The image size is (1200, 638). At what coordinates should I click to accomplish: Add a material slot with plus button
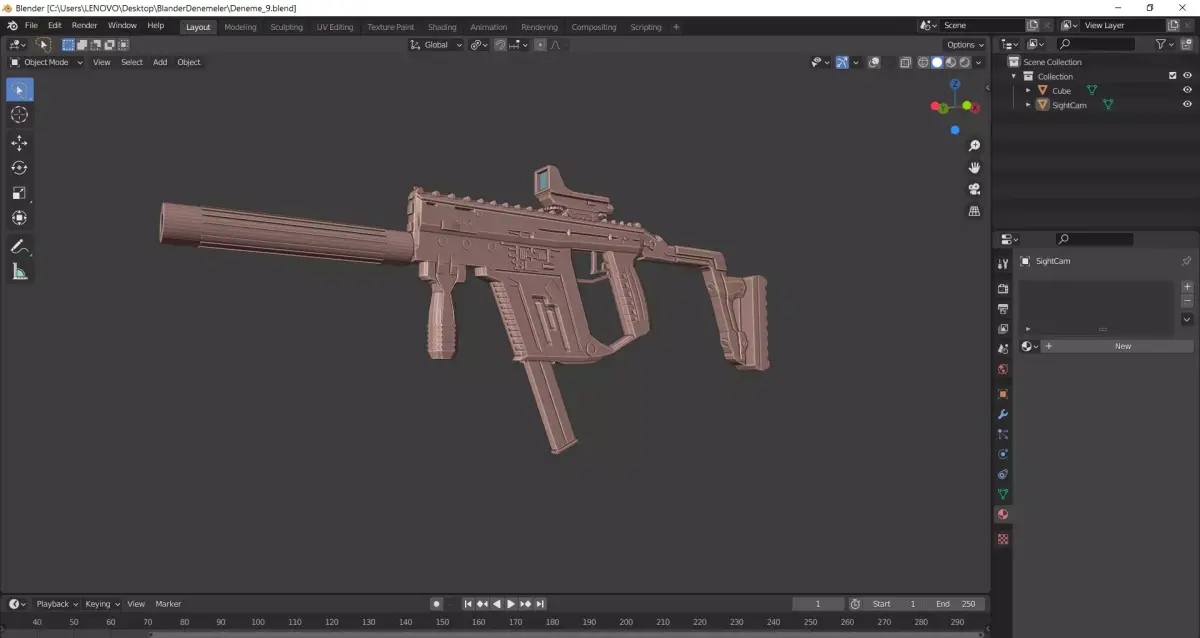click(x=1187, y=287)
